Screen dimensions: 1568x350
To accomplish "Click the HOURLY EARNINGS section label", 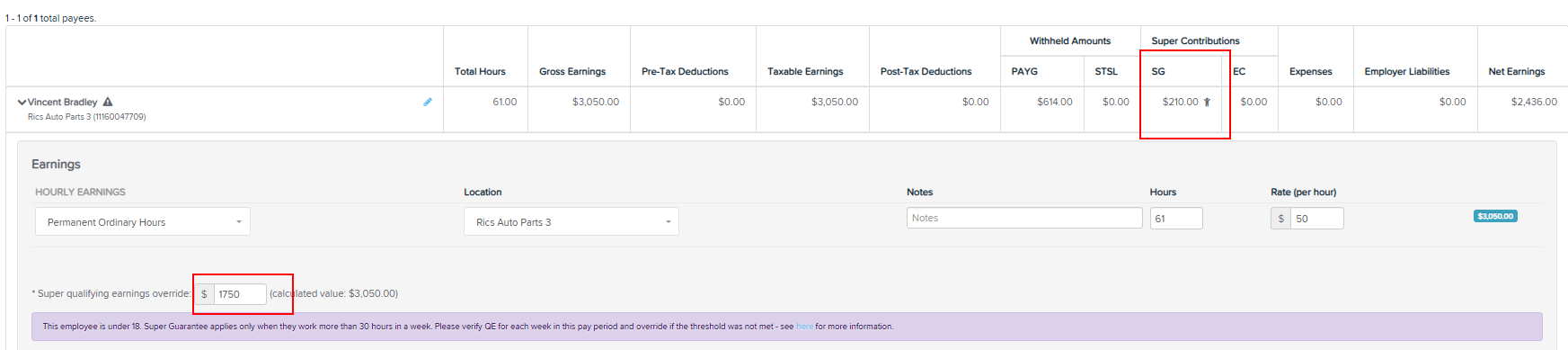I will coord(80,192).
